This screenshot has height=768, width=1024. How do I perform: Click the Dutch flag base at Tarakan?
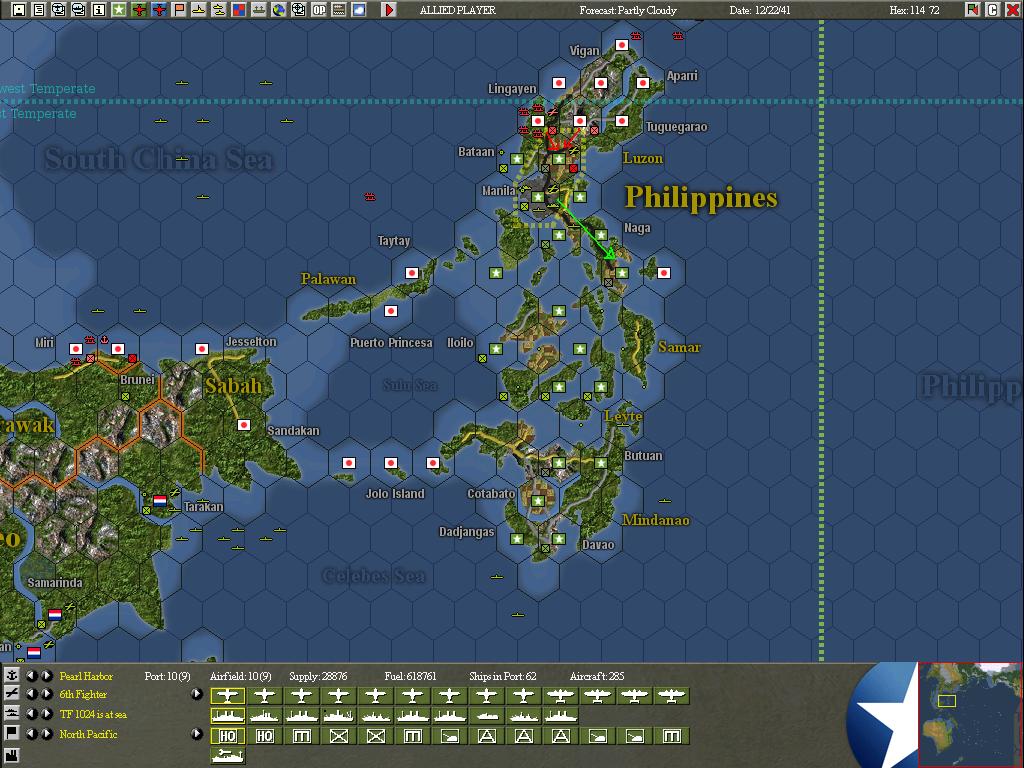pos(160,501)
